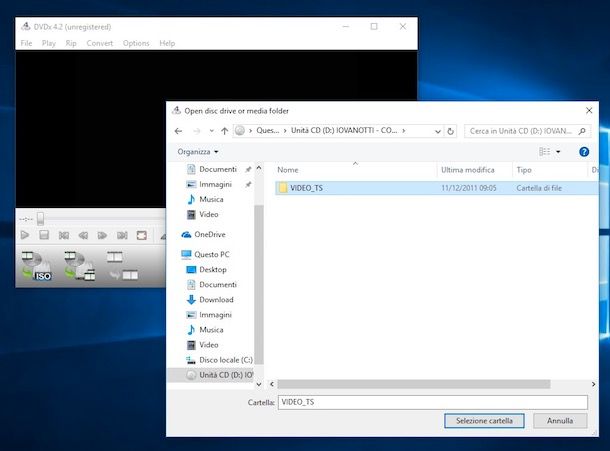Select the VIDEO_TS folder

pos(436,188)
